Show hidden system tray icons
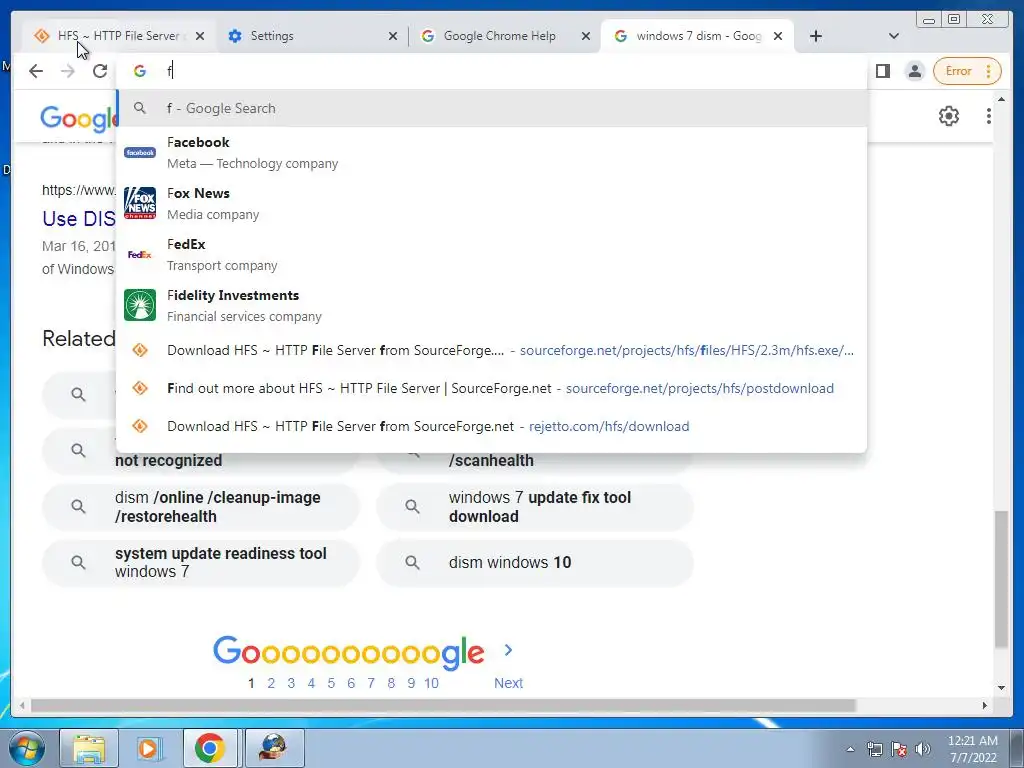This screenshot has height=768, width=1024. [850, 749]
